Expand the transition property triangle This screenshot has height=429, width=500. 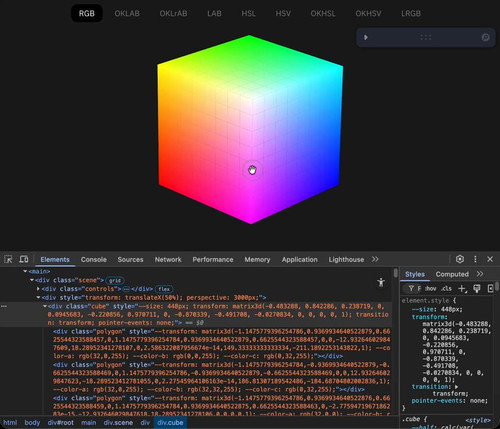457,387
